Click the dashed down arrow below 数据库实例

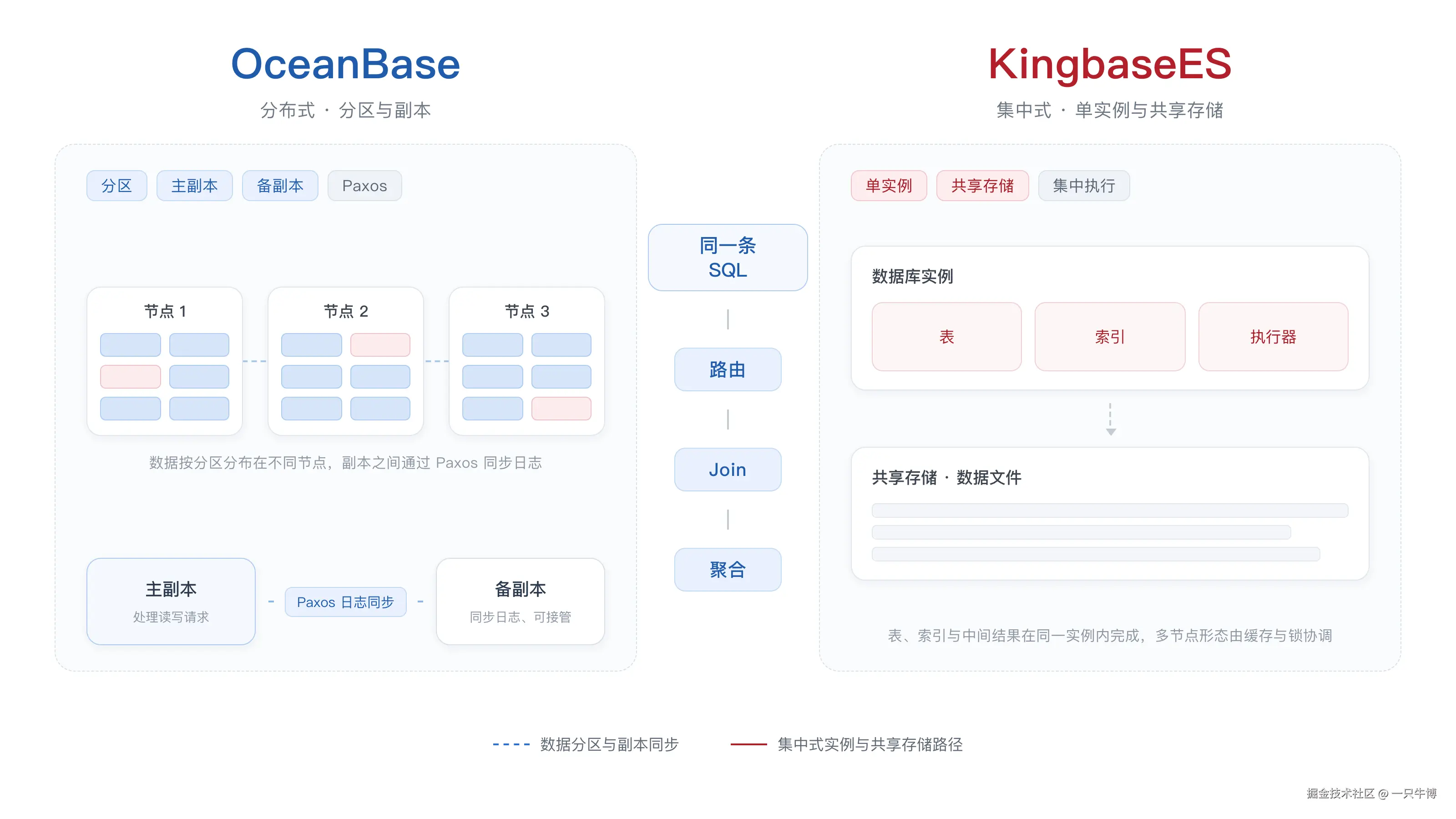click(1110, 419)
